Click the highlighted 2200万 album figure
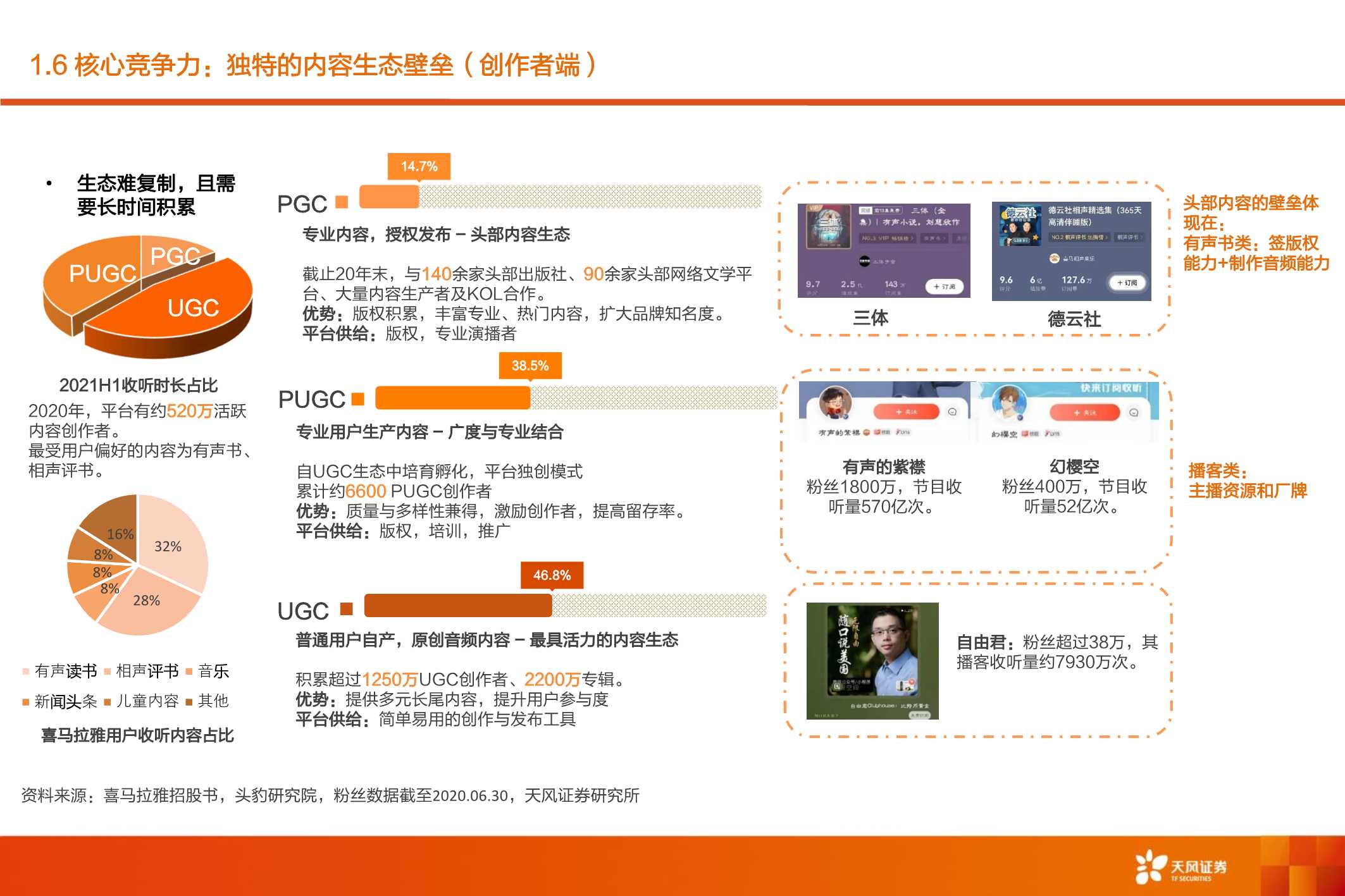This screenshot has width=1345, height=896. coord(552,680)
